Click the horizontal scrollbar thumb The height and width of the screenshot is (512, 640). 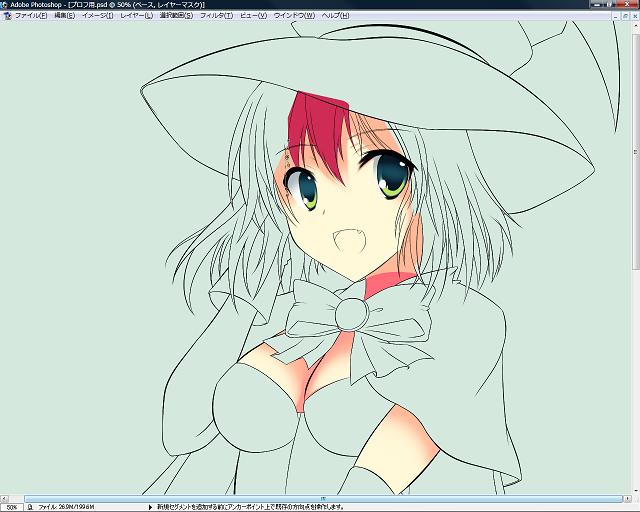tap(323, 499)
